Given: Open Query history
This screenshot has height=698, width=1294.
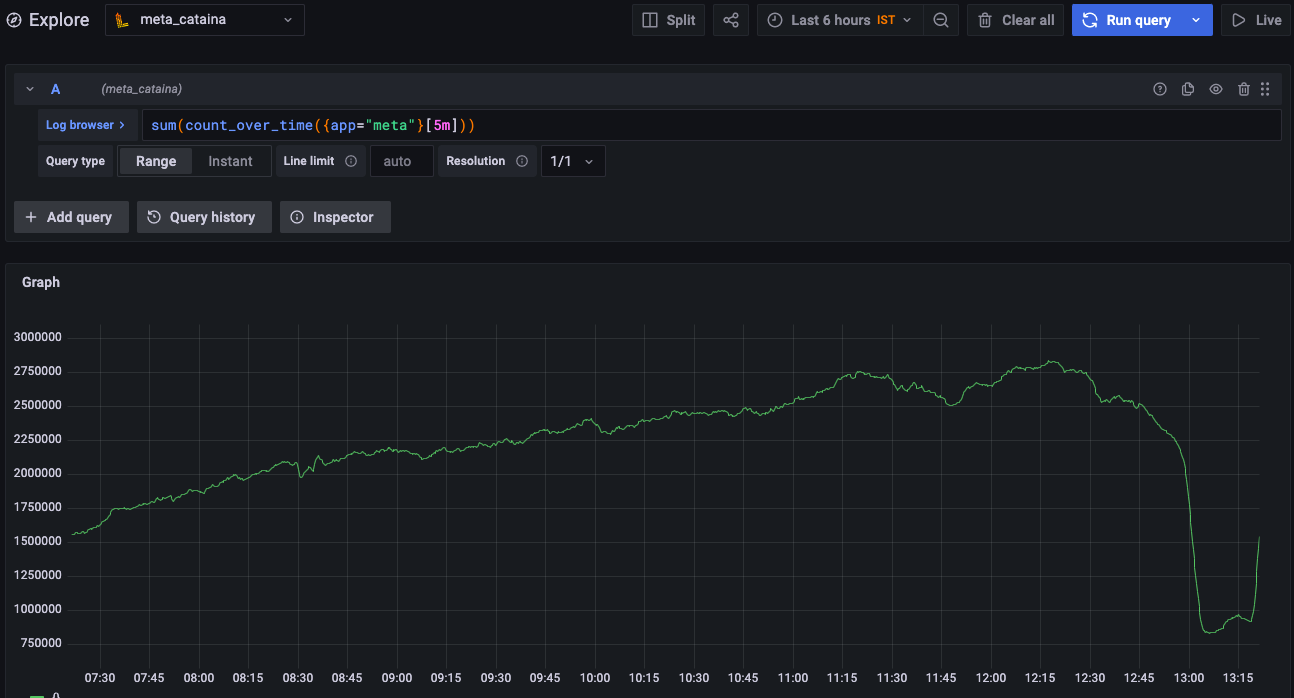Looking at the screenshot, I should point(204,217).
